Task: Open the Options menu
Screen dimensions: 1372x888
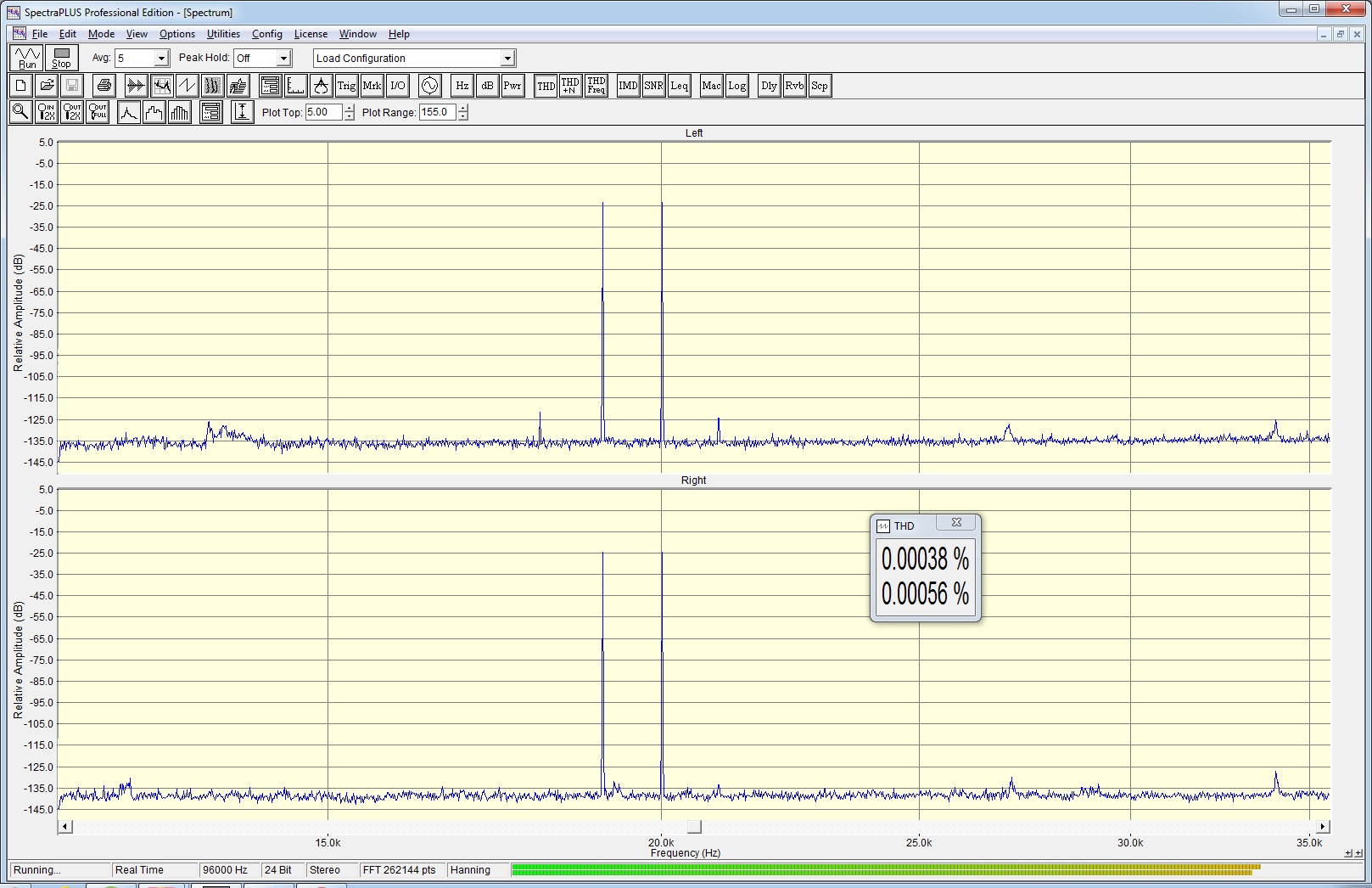Action: 177,34
